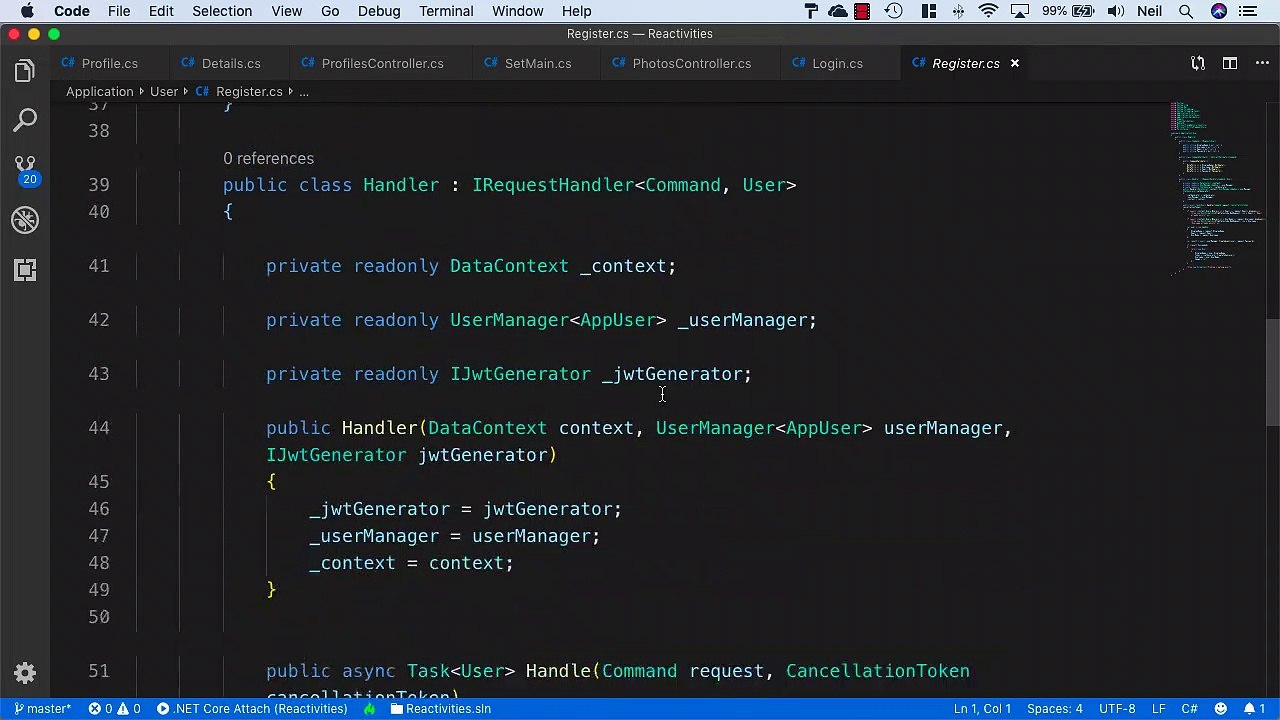
Task: Show errors and warnings in status bar
Action: click(114, 709)
